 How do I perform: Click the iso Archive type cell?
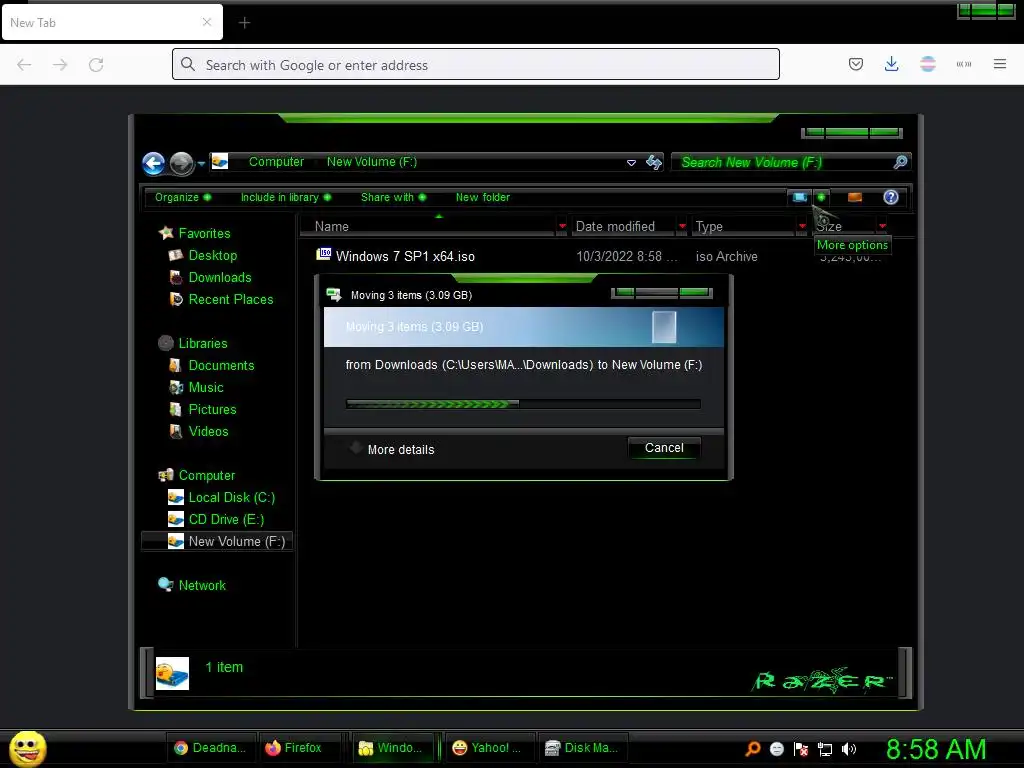726,257
